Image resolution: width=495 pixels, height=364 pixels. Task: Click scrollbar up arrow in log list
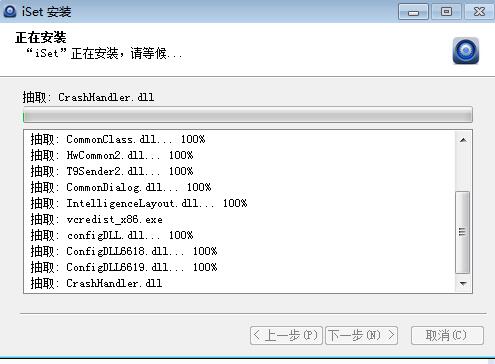click(463, 140)
